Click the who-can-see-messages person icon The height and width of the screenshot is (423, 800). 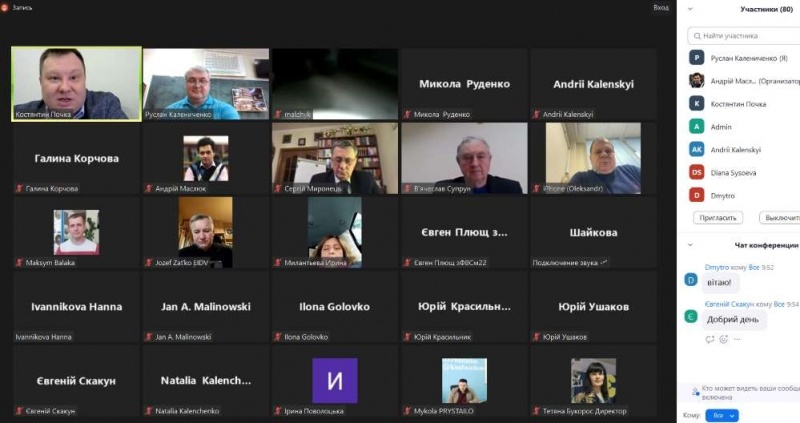(695, 392)
